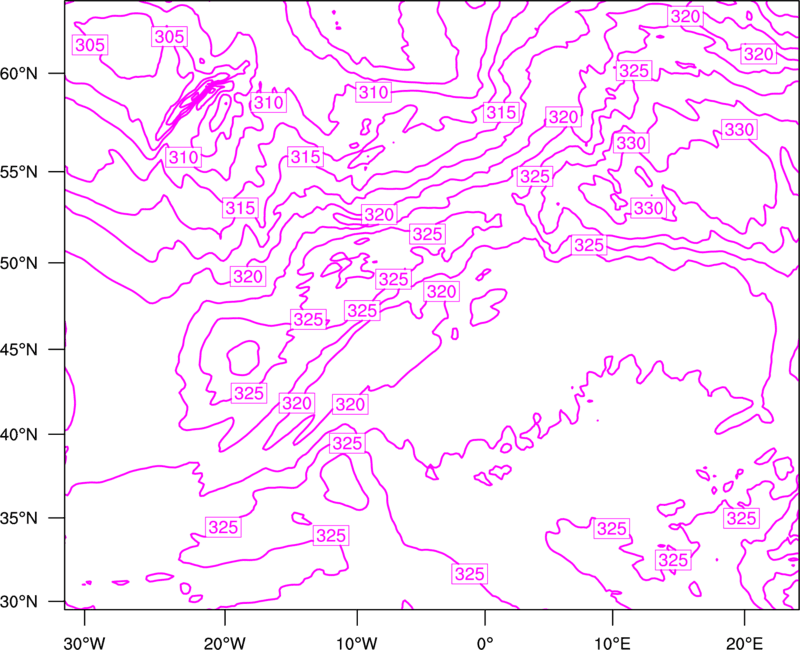800x650 pixels.
Task: Click the 30°W longitude axis label
Action: (84, 642)
